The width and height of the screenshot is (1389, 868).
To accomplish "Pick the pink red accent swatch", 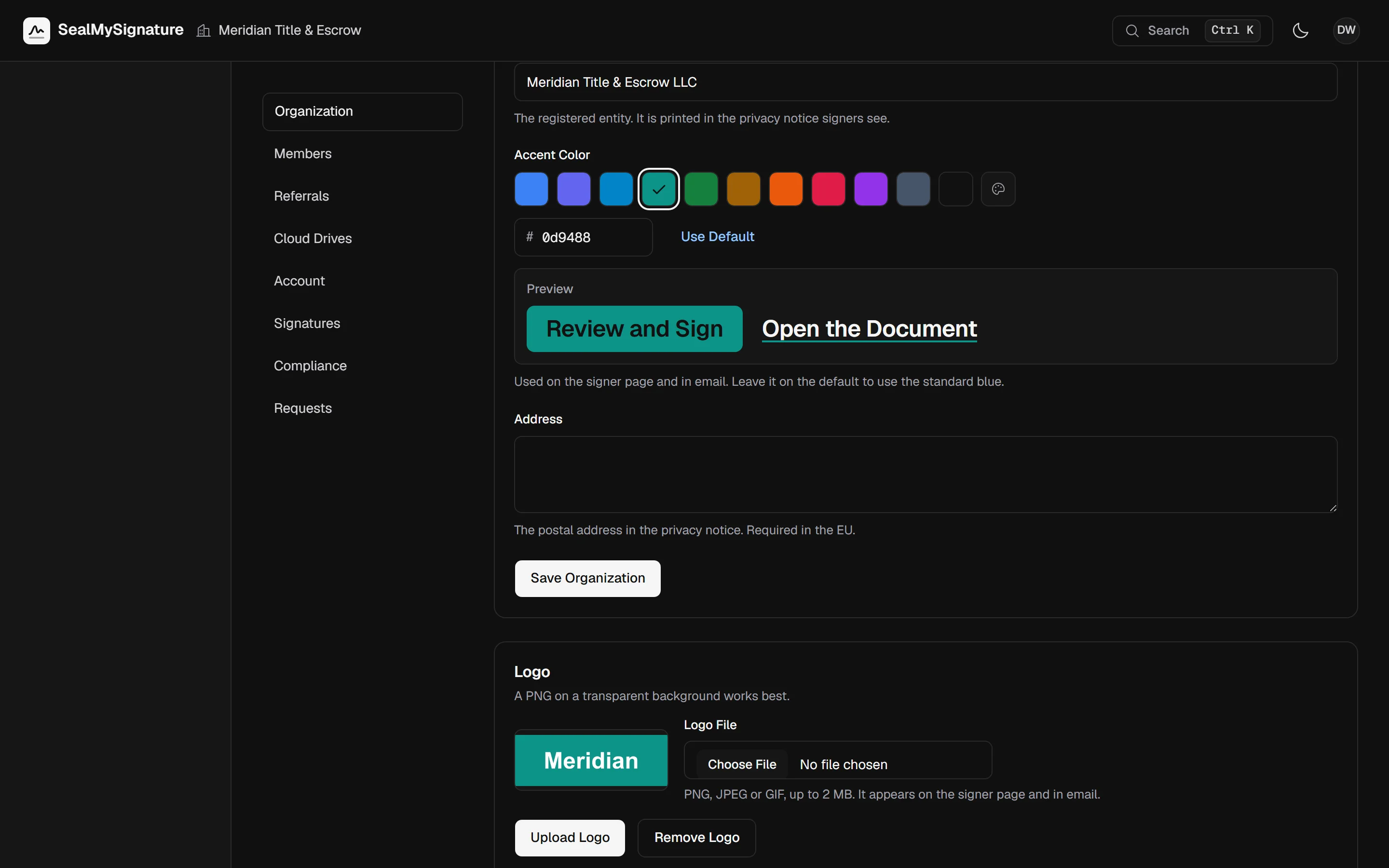I will tap(829, 189).
